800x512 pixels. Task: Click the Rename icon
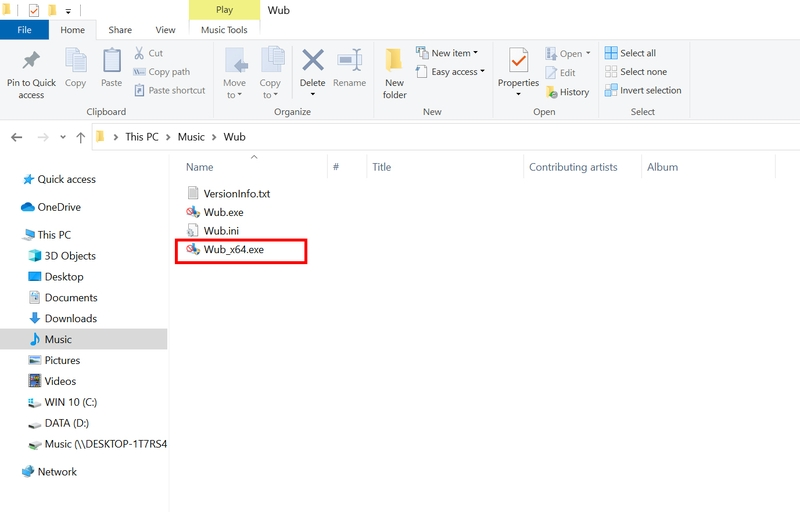(350, 61)
